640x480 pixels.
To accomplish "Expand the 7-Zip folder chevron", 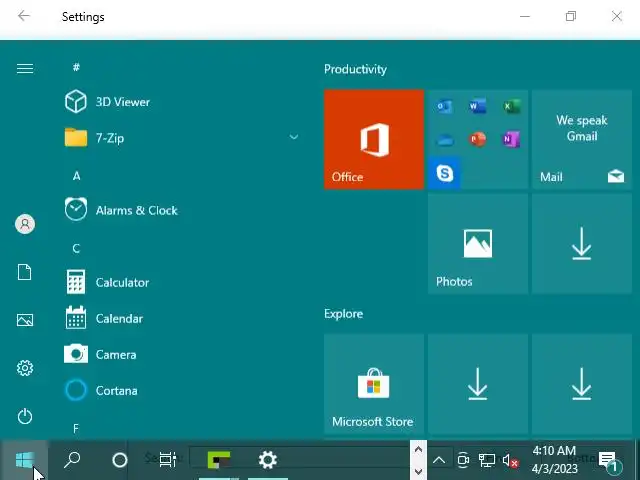I will pyautogui.click(x=294, y=137).
